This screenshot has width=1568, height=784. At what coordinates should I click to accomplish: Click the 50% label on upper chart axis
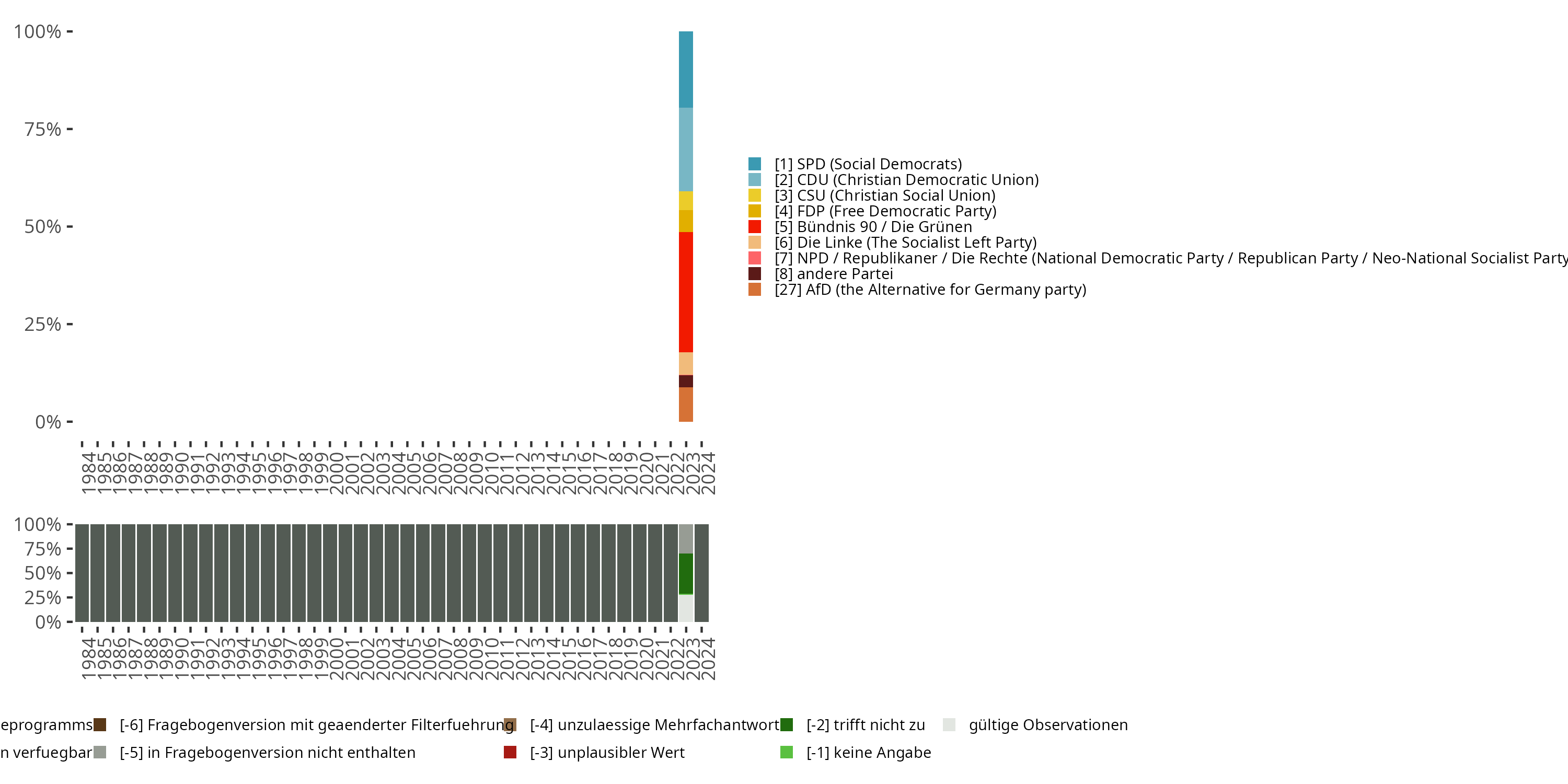click(x=43, y=227)
